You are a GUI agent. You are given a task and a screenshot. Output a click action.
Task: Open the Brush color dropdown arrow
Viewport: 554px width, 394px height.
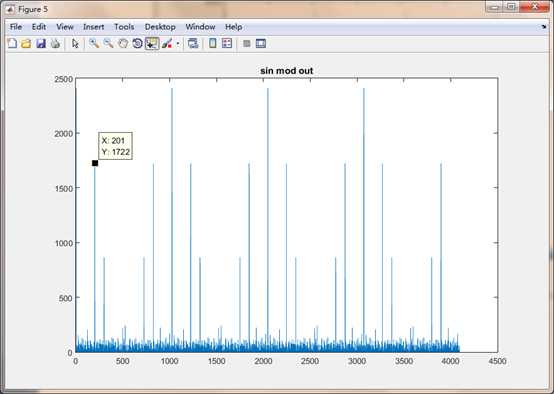(178, 44)
